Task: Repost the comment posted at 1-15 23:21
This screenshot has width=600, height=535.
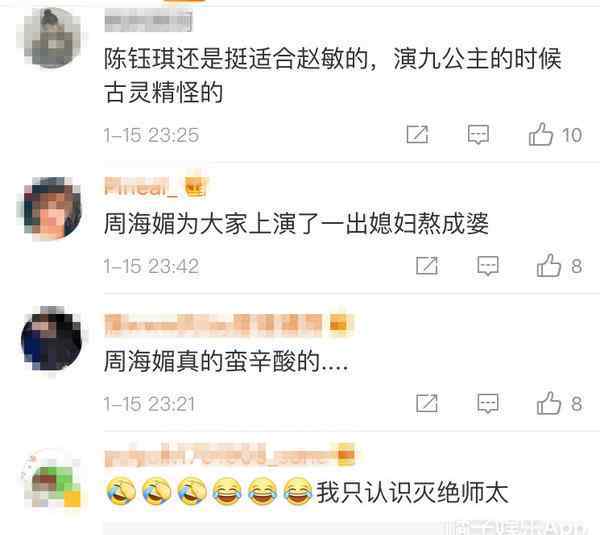Action: [x=427, y=403]
